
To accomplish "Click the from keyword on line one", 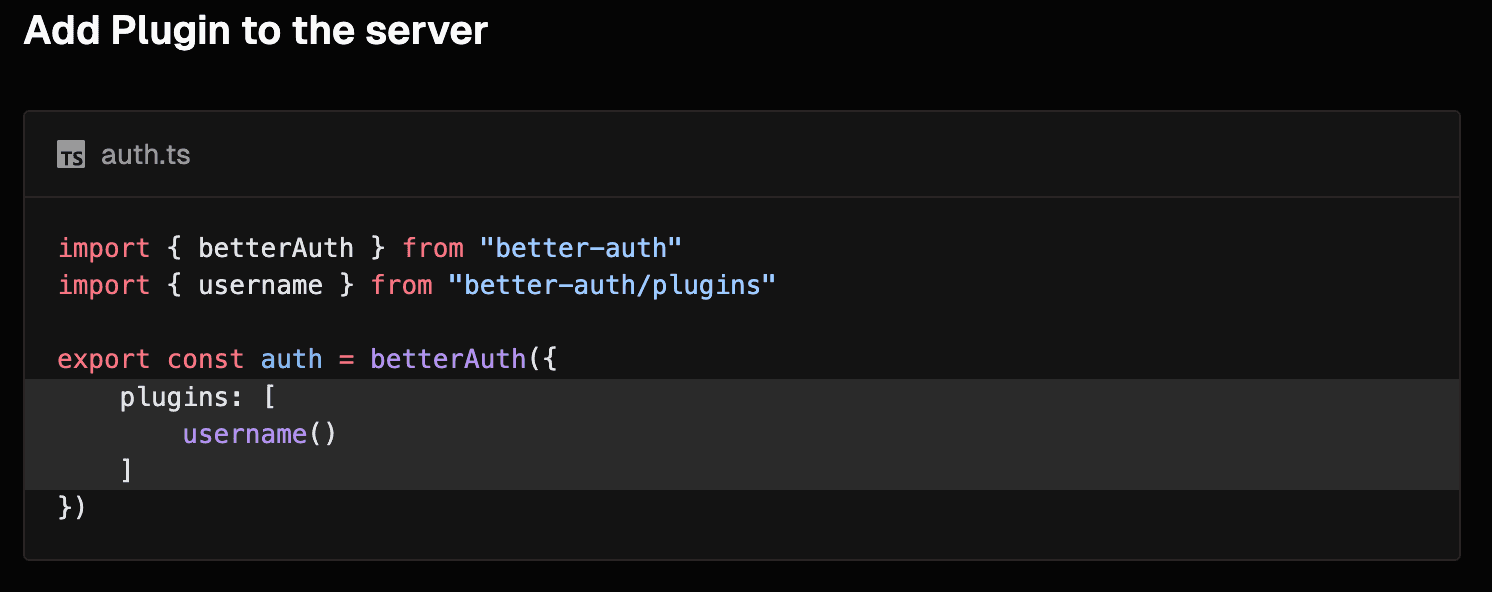I will pos(433,248).
